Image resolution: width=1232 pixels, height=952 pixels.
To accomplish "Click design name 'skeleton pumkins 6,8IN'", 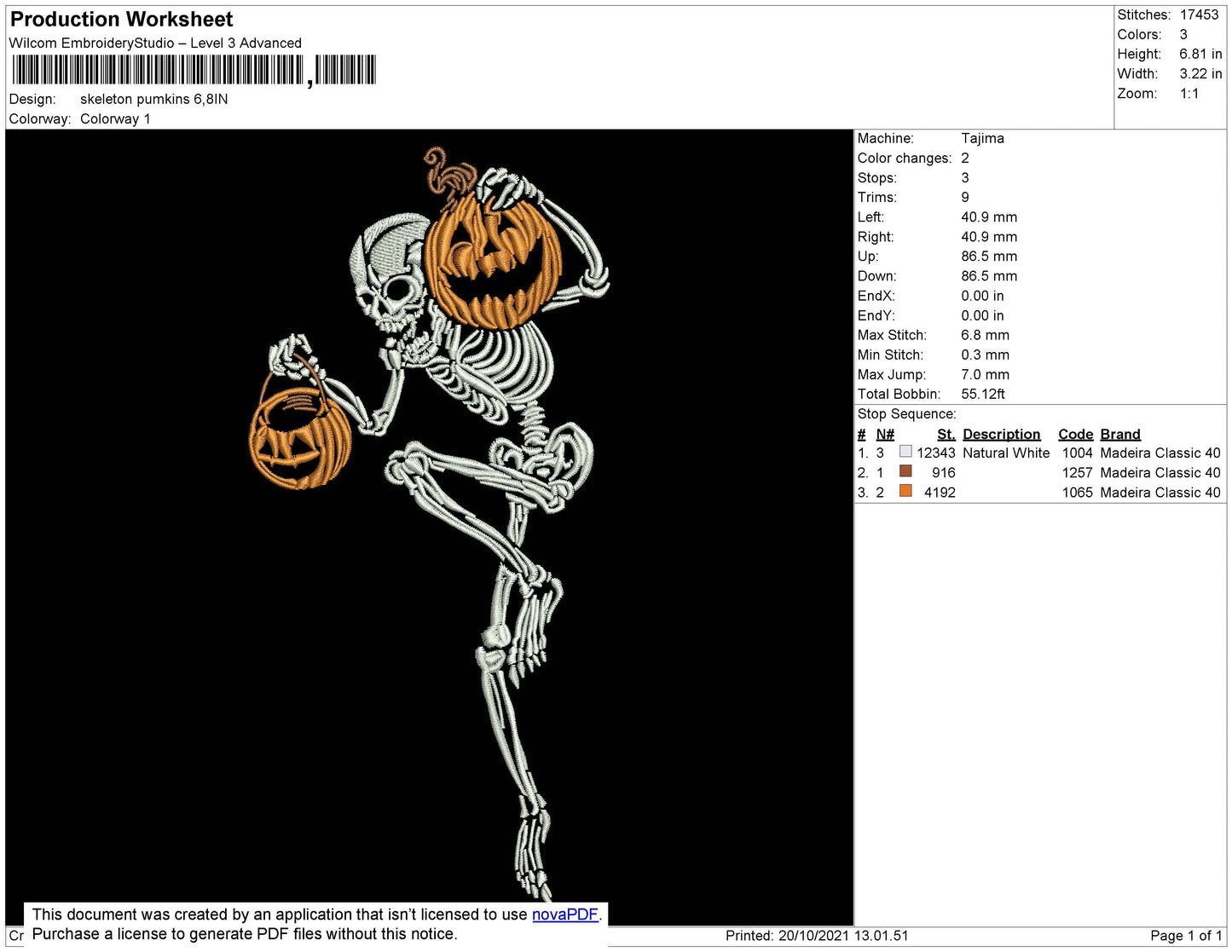I will (x=154, y=99).
